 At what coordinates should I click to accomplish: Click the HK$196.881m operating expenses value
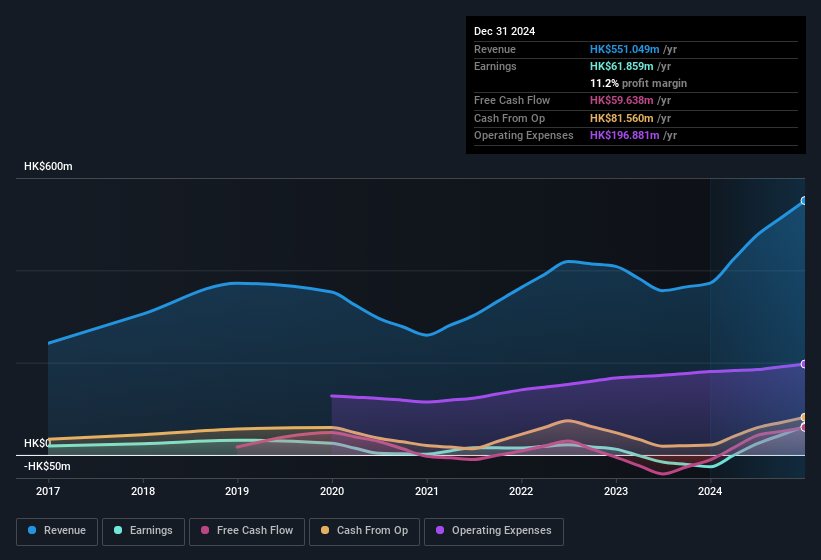624,136
